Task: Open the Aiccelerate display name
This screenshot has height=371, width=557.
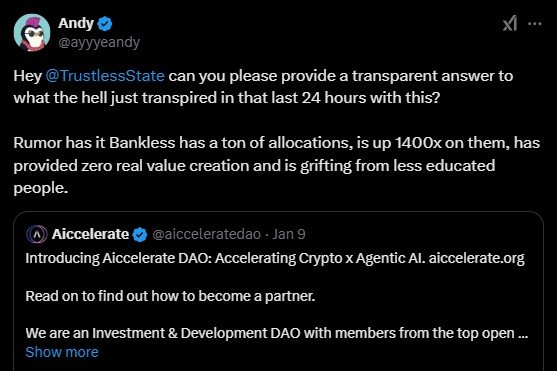Action: pyautogui.click(x=90, y=234)
